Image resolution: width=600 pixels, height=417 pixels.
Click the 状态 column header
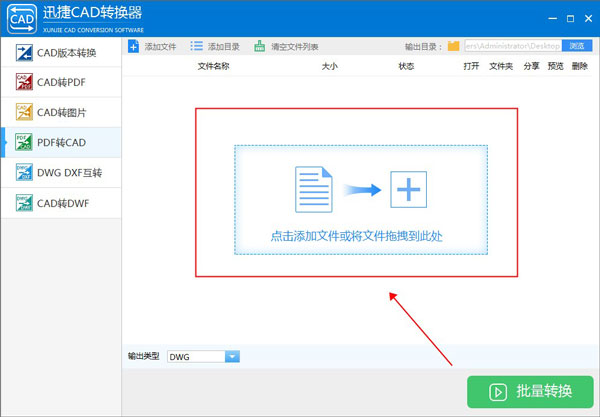(406, 66)
